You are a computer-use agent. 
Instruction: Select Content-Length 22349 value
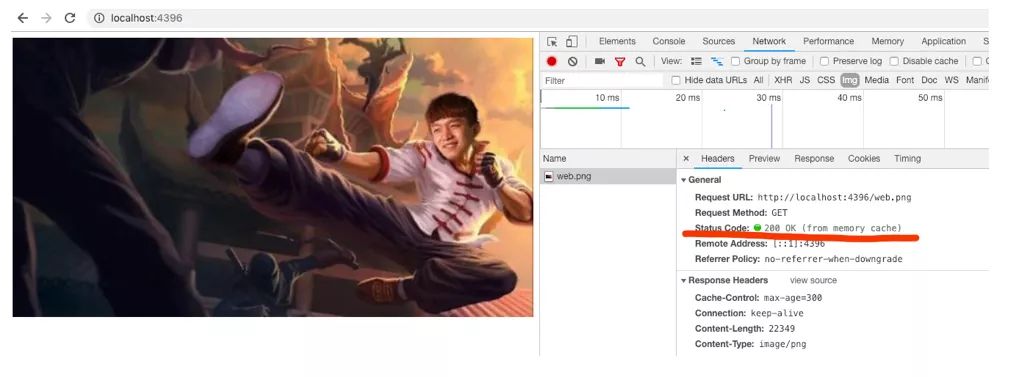(782, 328)
